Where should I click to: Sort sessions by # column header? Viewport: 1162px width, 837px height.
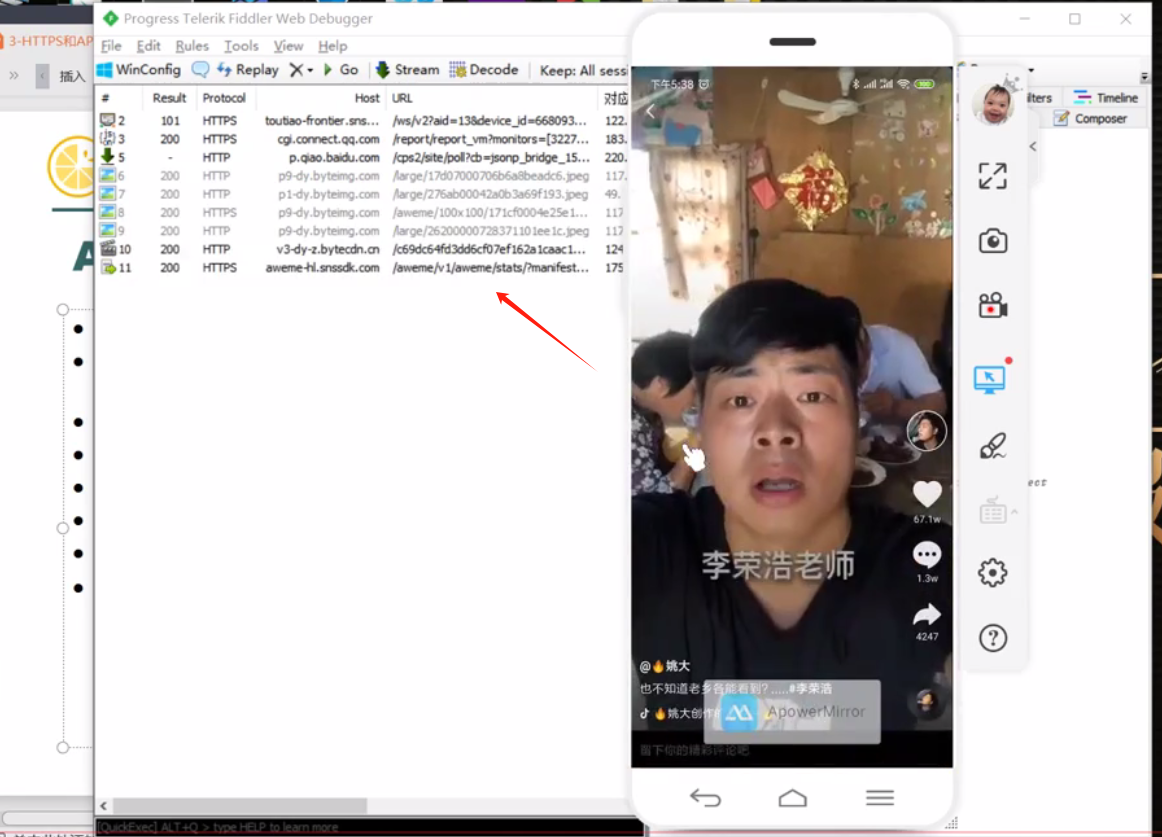click(x=106, y=98)
